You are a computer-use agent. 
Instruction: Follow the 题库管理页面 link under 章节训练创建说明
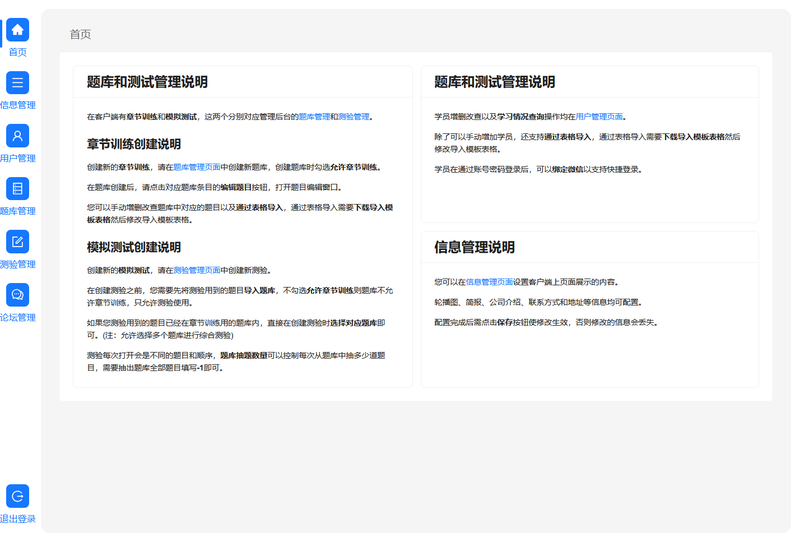(x=196, y=168)
